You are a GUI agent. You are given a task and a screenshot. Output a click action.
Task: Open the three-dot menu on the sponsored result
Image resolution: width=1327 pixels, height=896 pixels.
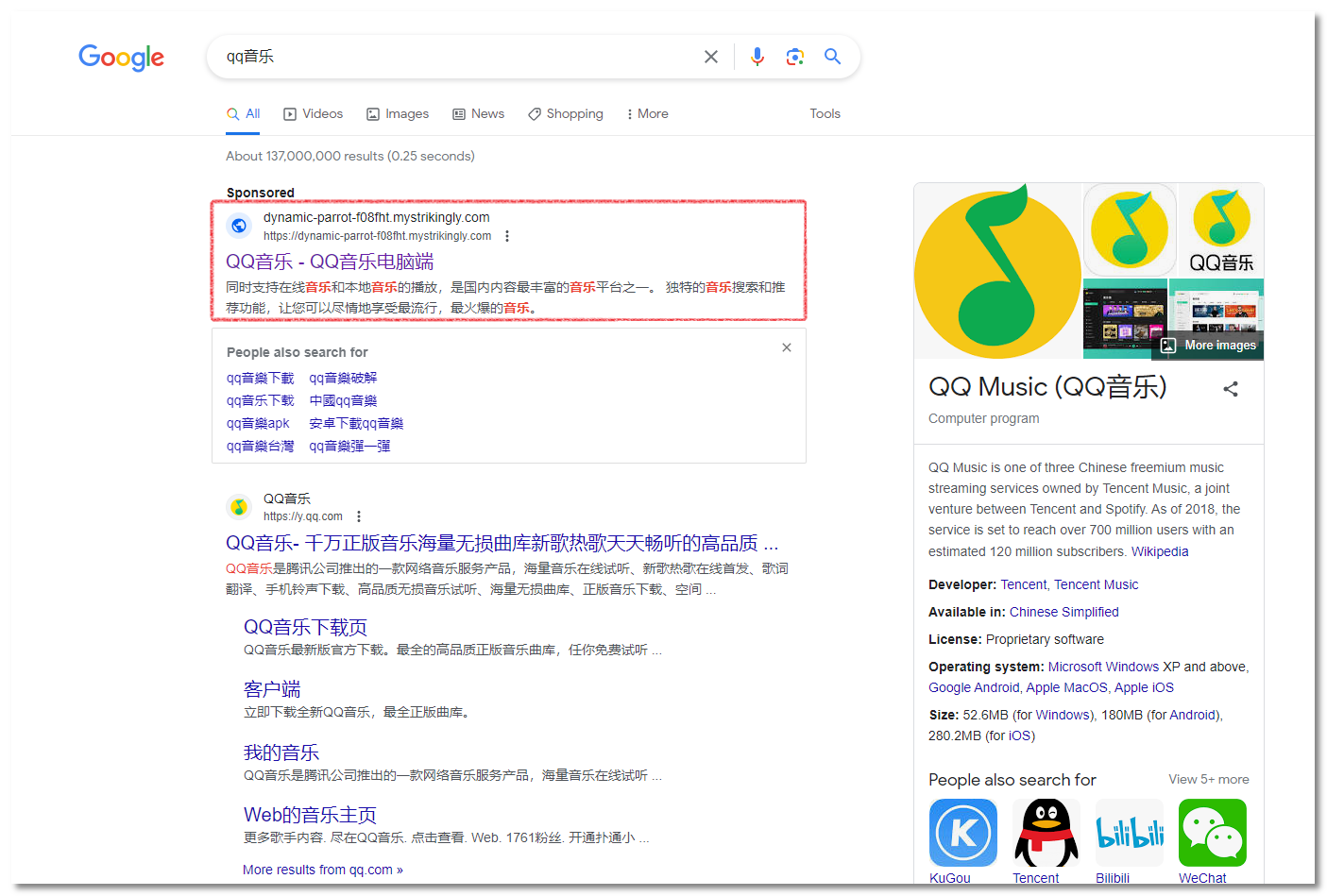click(x=507, y=236)
